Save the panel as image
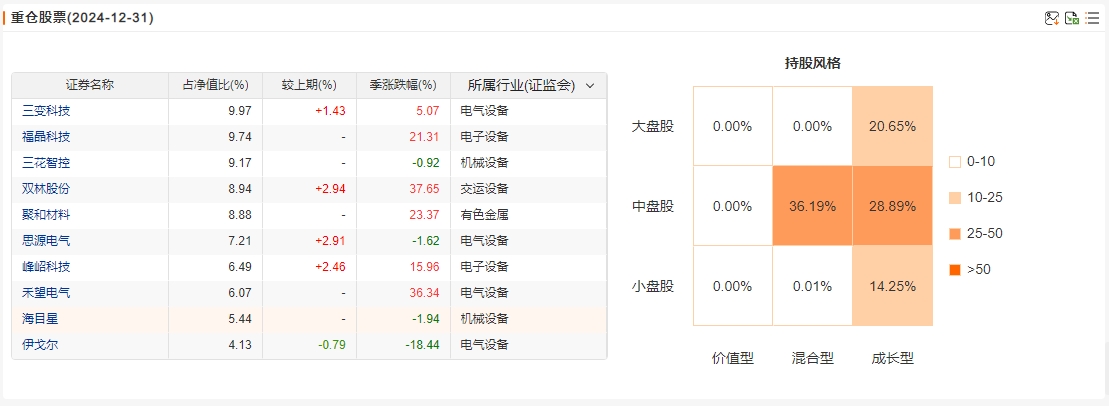 pos(1052,18)
